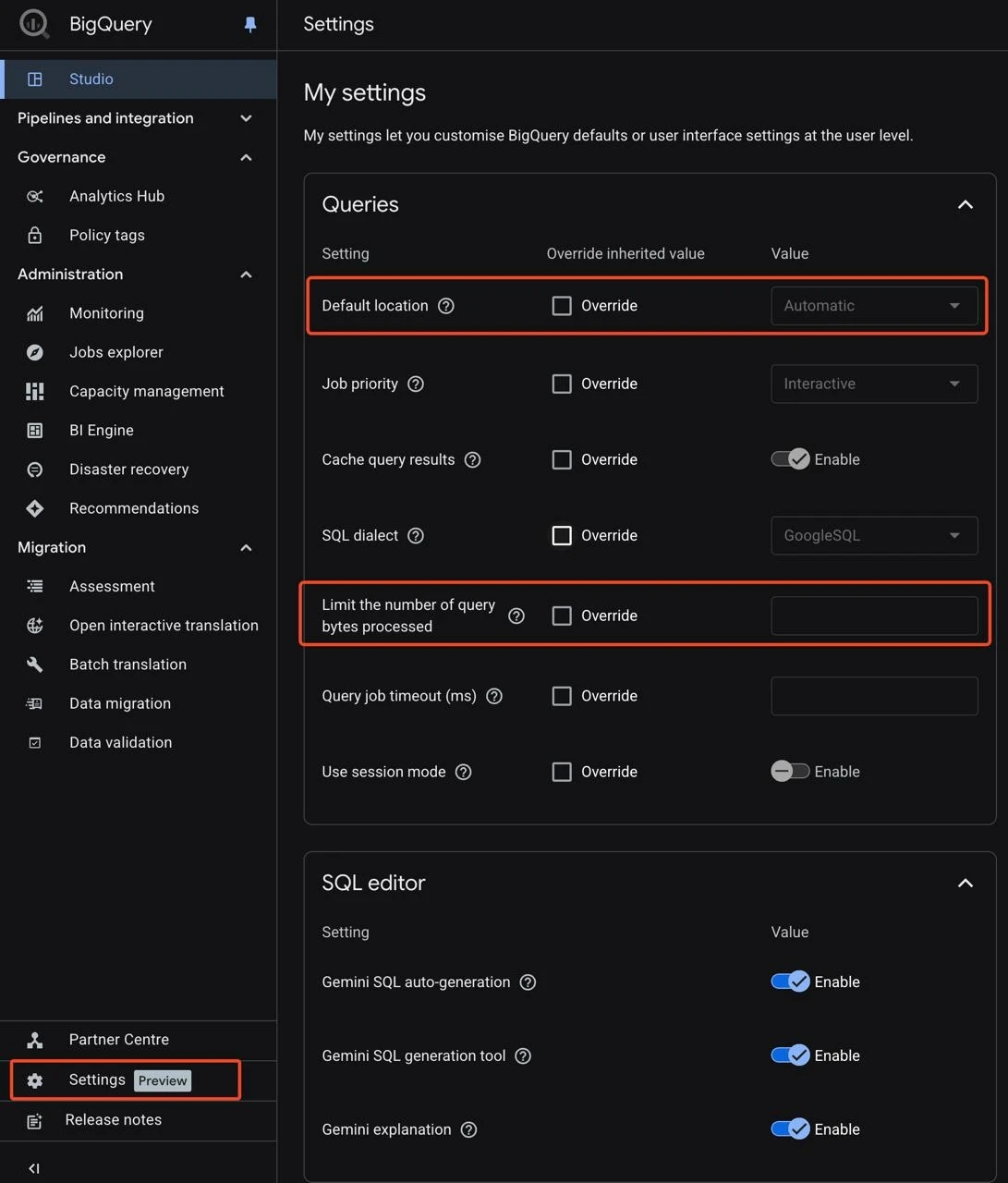
Task: Click the BI Engine icon
Action: tap(35, 431)
